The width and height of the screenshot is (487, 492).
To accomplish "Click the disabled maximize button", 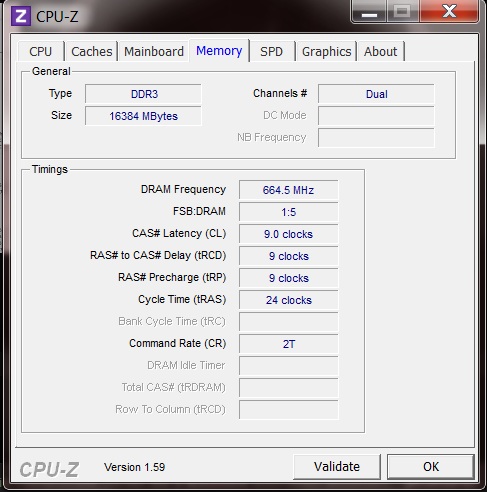I will 402,12.
